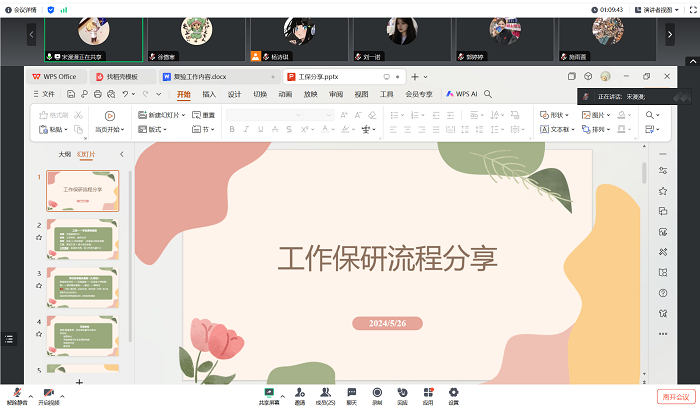Click 会议详情 meeting details
This screenshot has height=409, width=700.
click(20, 9)
